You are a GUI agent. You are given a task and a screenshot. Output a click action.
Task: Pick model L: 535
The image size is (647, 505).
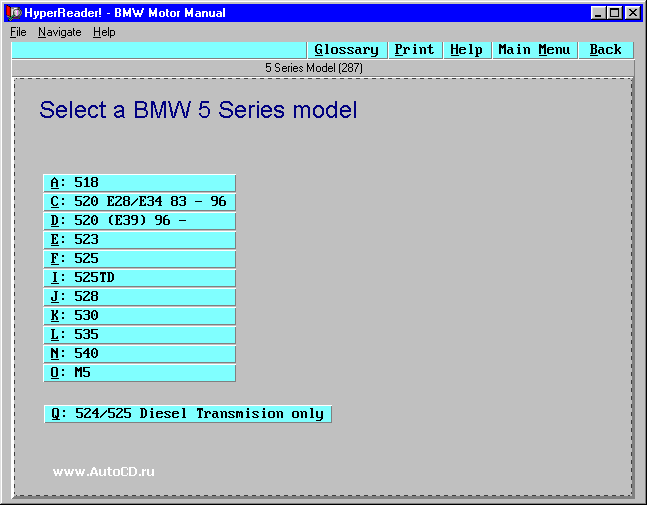point(139,335)
